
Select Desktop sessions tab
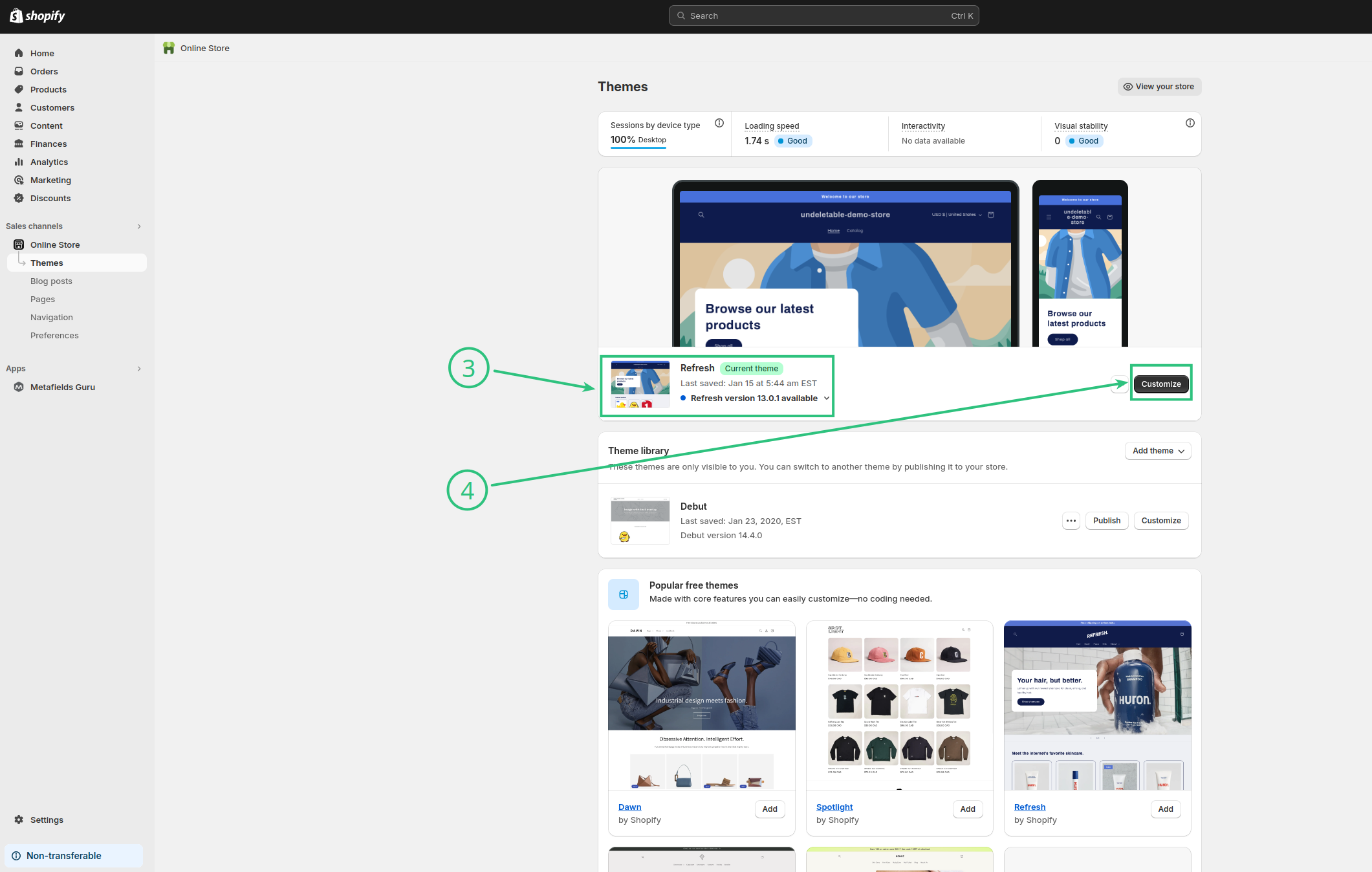pyautogui.click(x=638, y=140)
